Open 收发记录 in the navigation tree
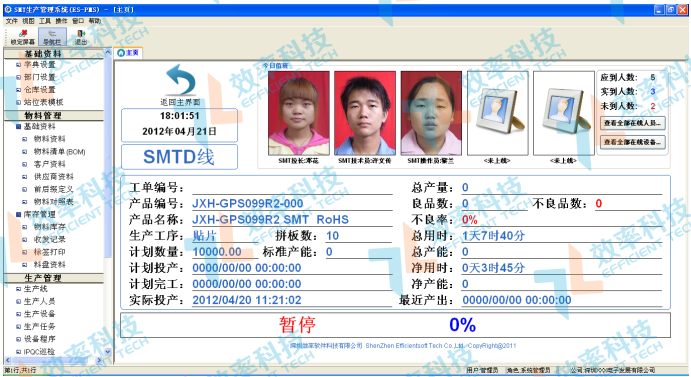This screenshot has width=691, height=377. (x=49, y=240)
